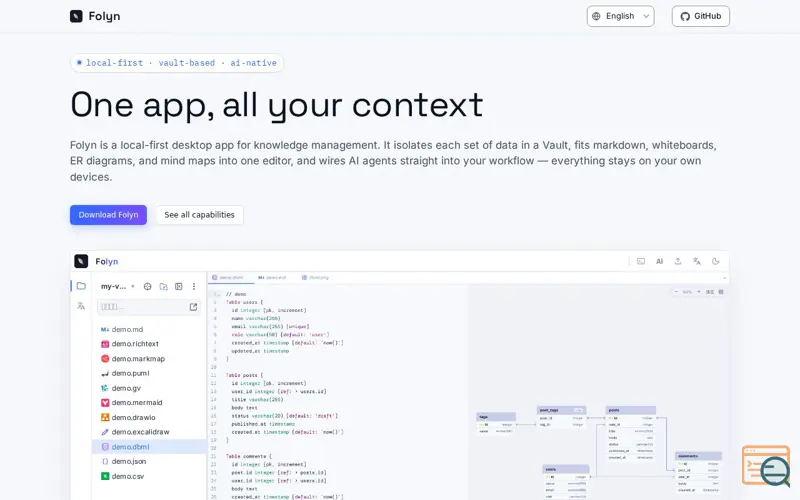Screen dimensions: 800x500
Task: Open demo.puml in the file list
Action: tap(149, 373)
